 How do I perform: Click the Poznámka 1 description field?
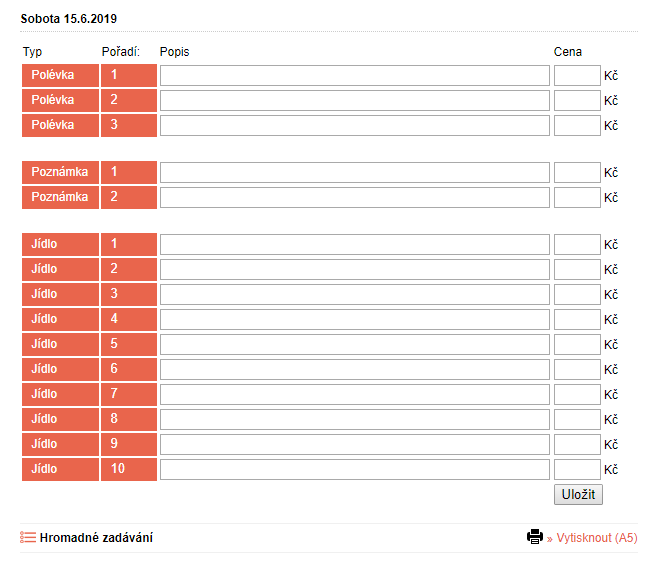[354, 173]
